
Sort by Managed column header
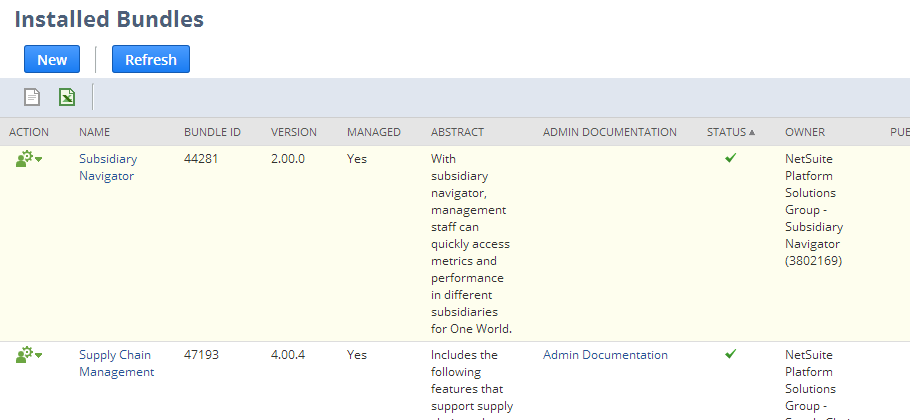[374, 132]
